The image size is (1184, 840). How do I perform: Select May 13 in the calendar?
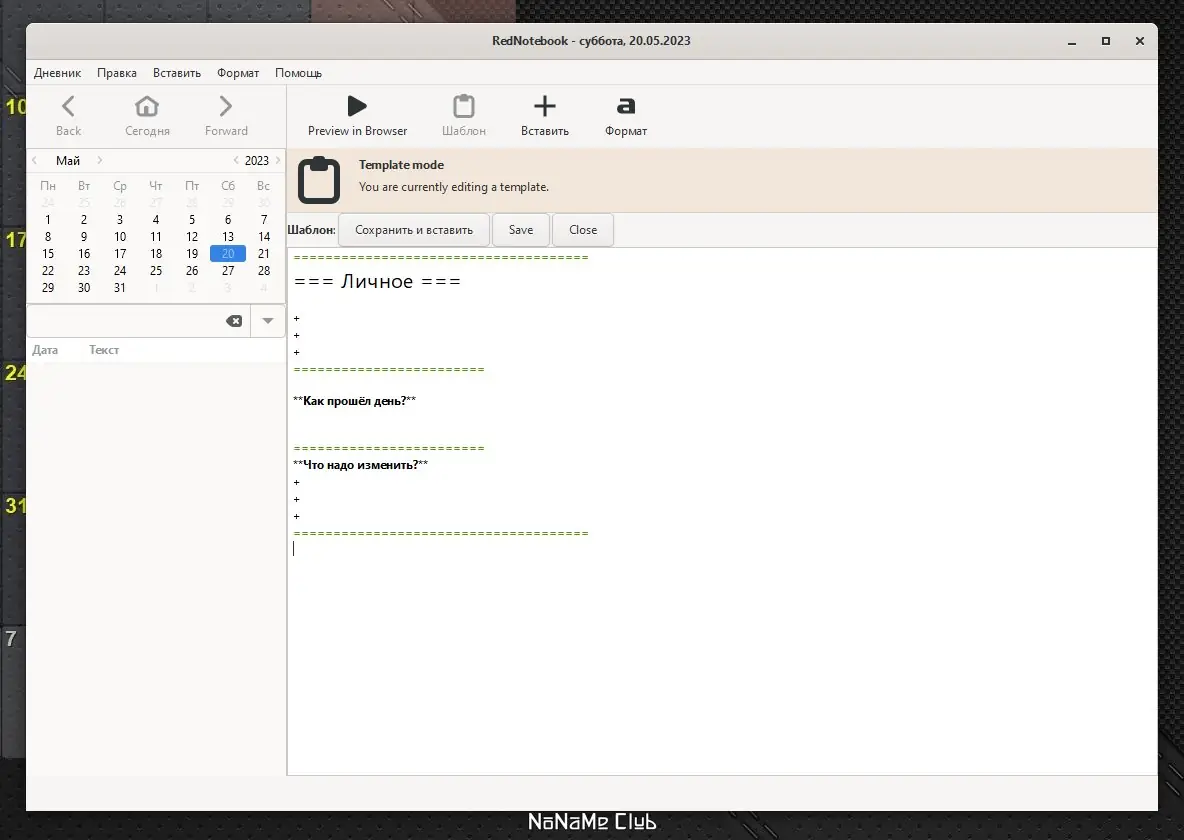228,237
